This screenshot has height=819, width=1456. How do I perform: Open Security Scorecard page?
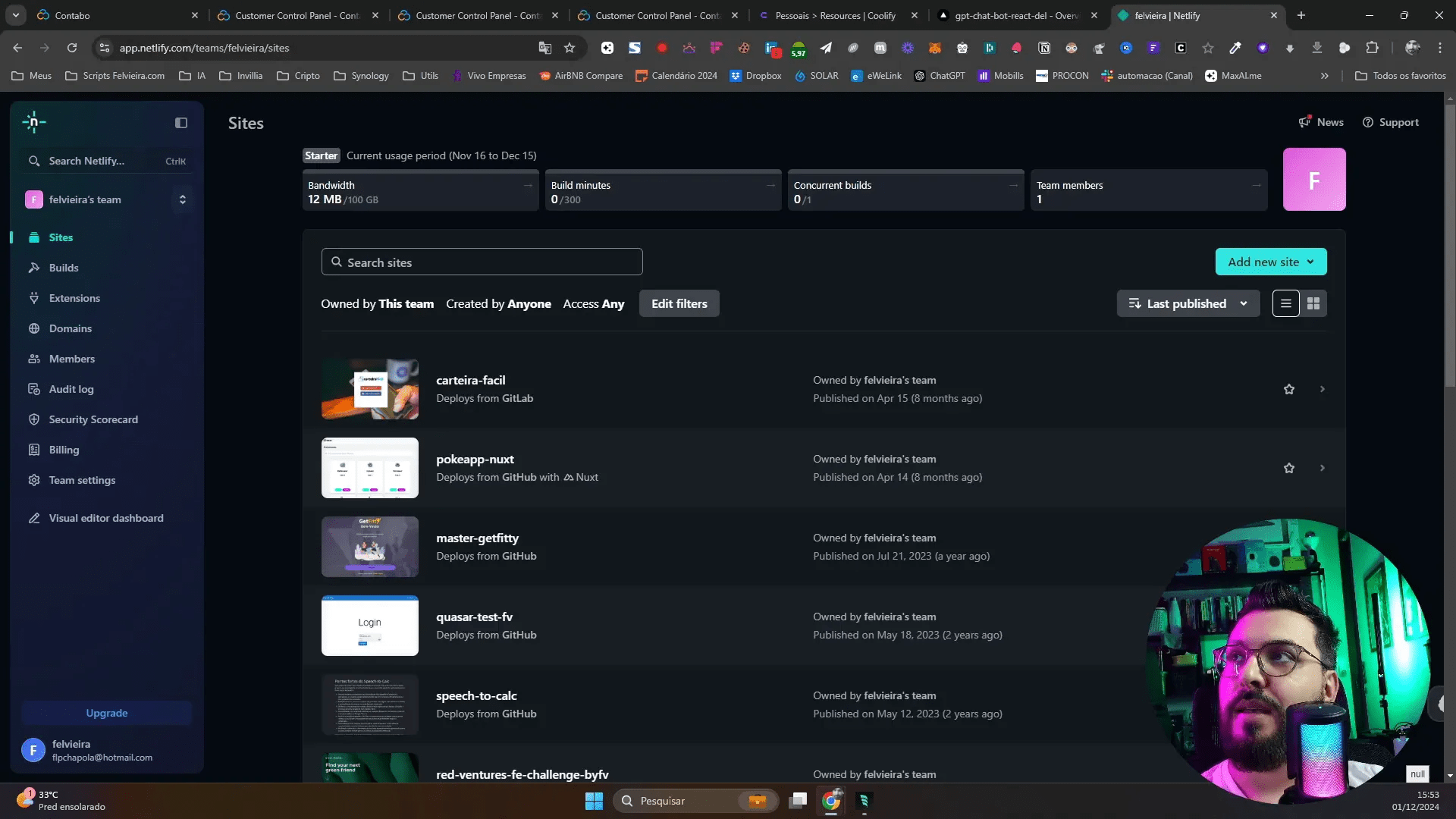[x=93, y=419]
